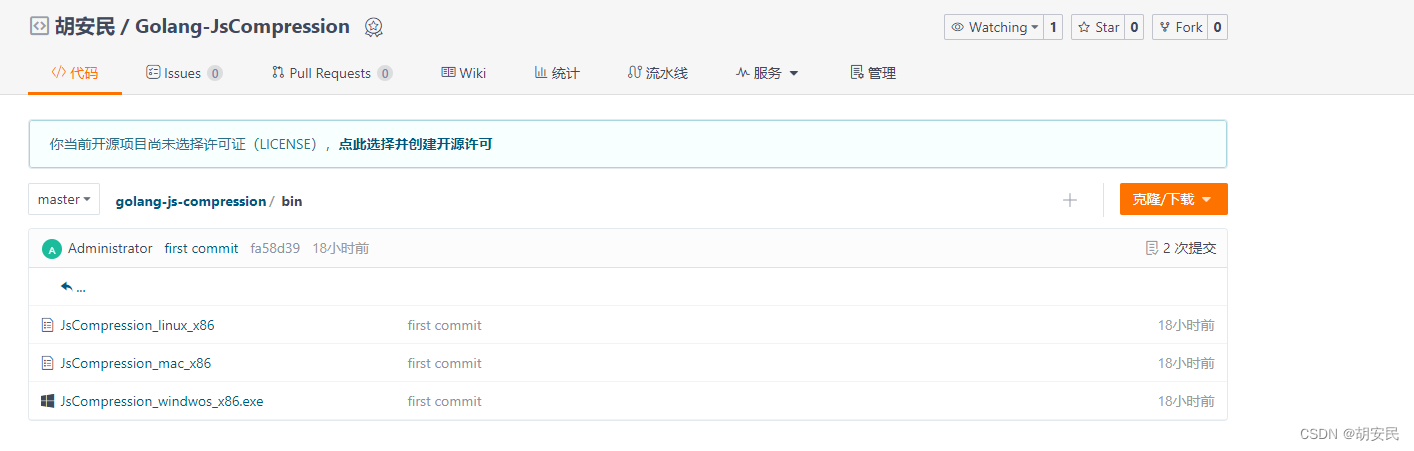Open the 管理 tab

(873, 73)
